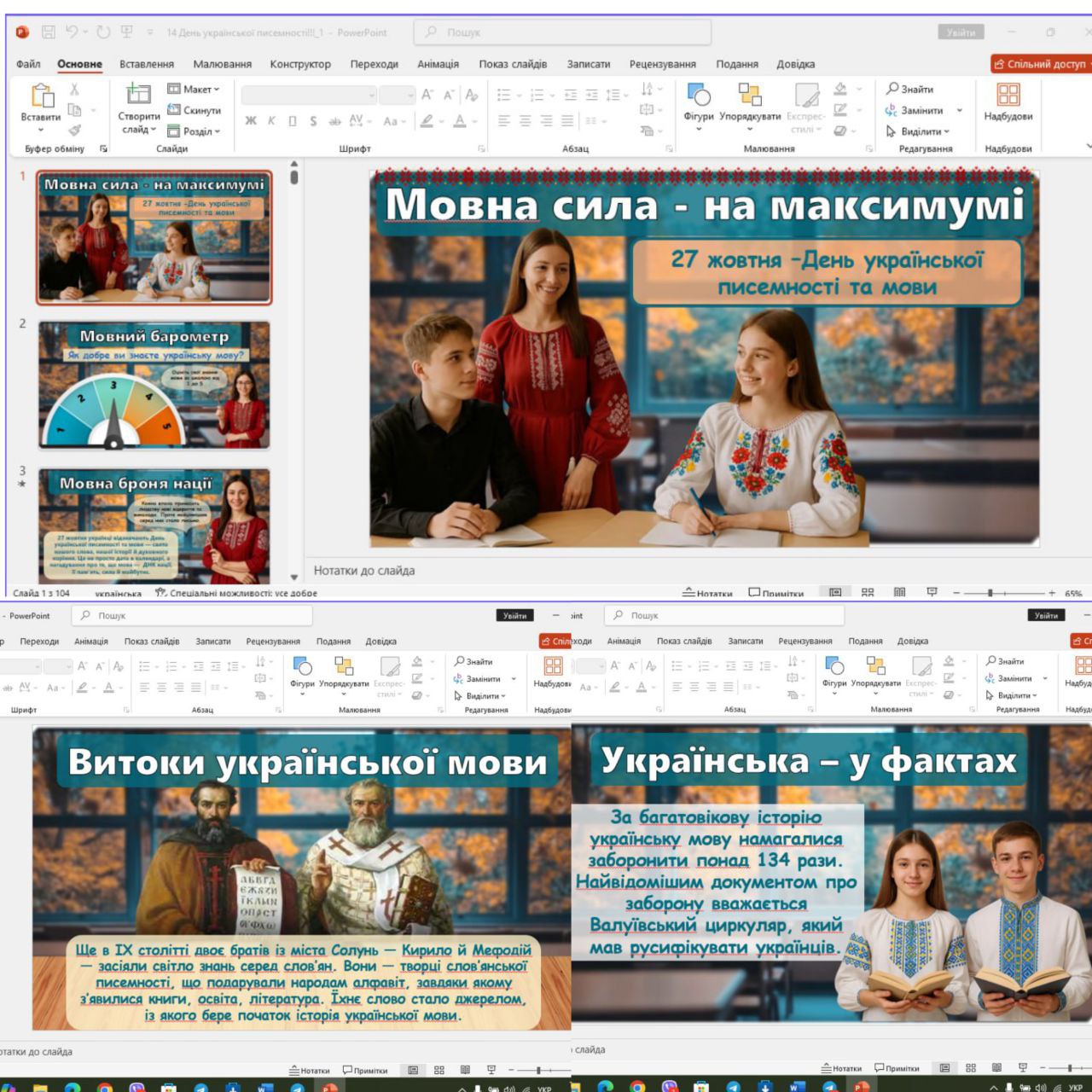
Task: Click Знайти (Find) in the top window
Action: pyautogui.click(x=910, y=89)
